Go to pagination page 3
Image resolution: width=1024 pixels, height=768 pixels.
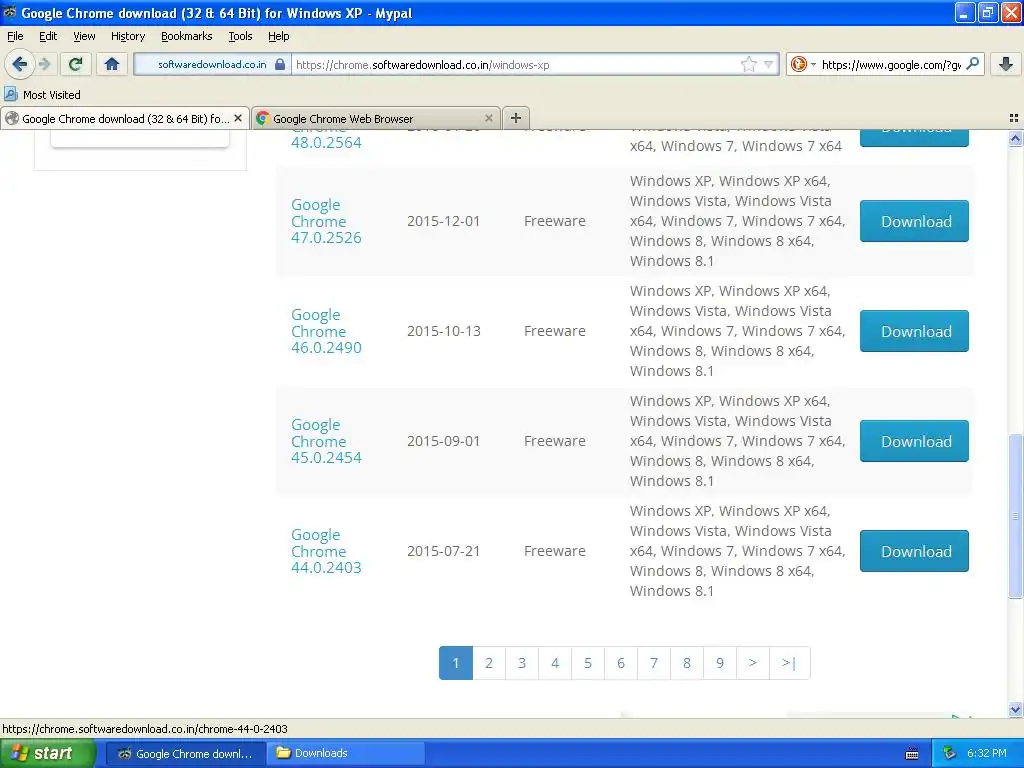click(x=522, y=663)
